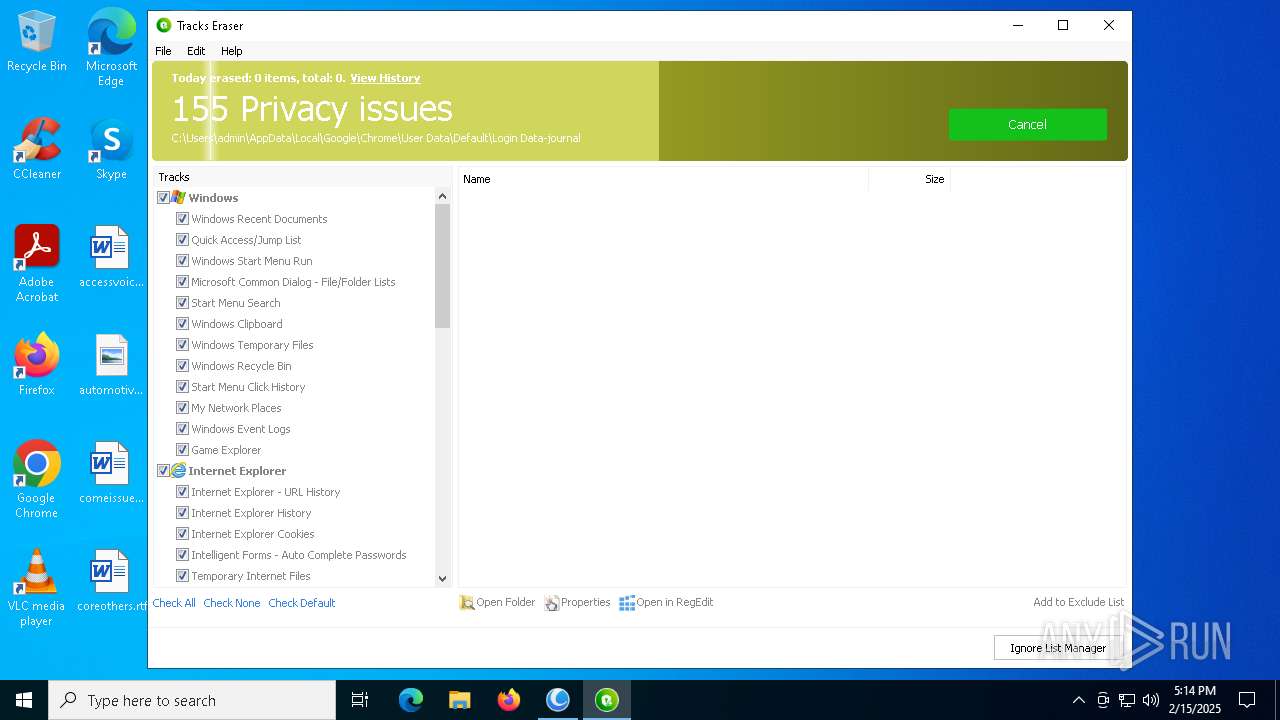Image resolution: width=1280 pixels, height=720 pixels.
Task: Uncheck Windows Recycle Bin checkbox
Action: pyautogui.click(x=182, y=366)
